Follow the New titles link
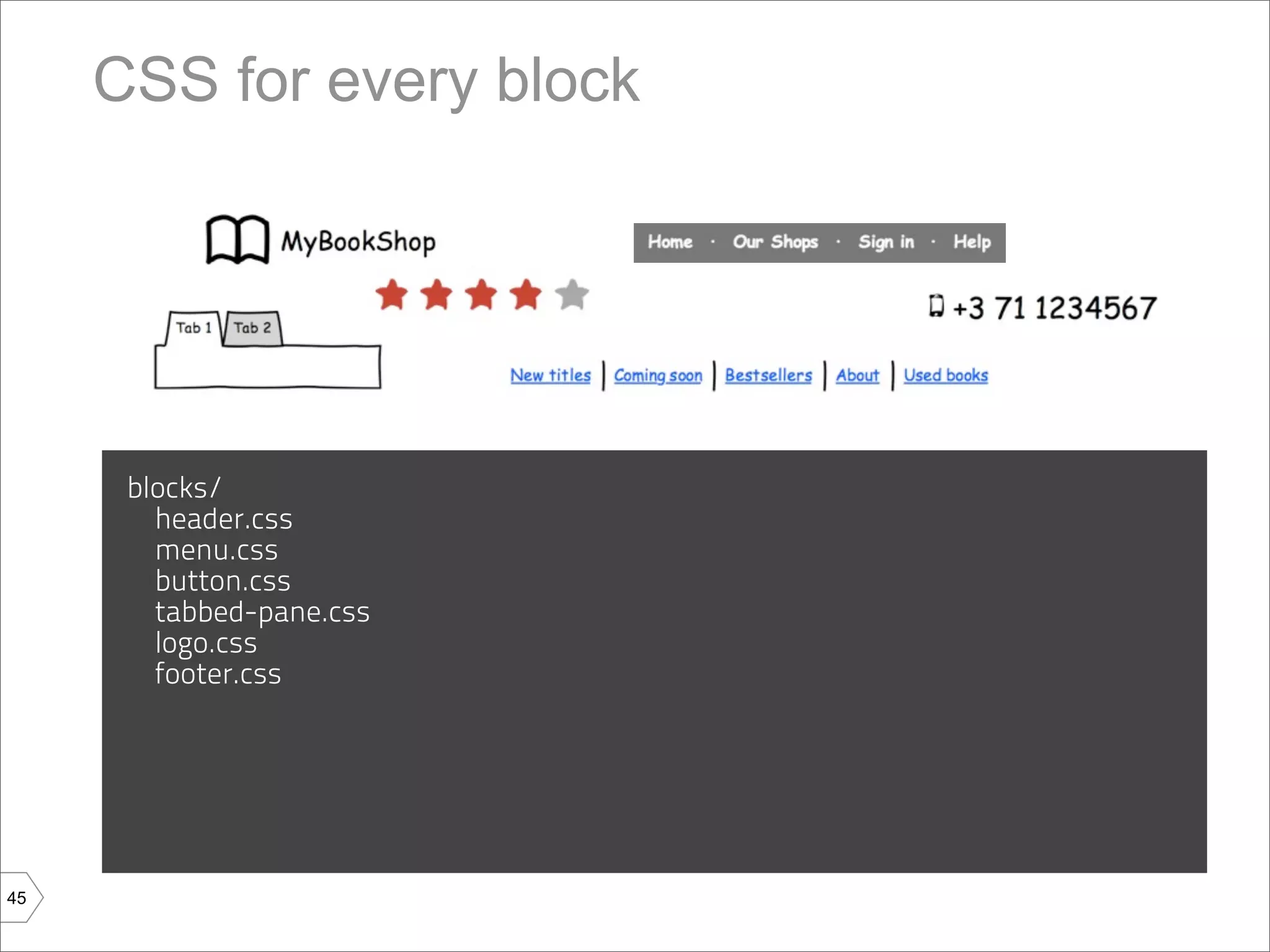This screenshot has height=952, width=1270. (551, 376)
